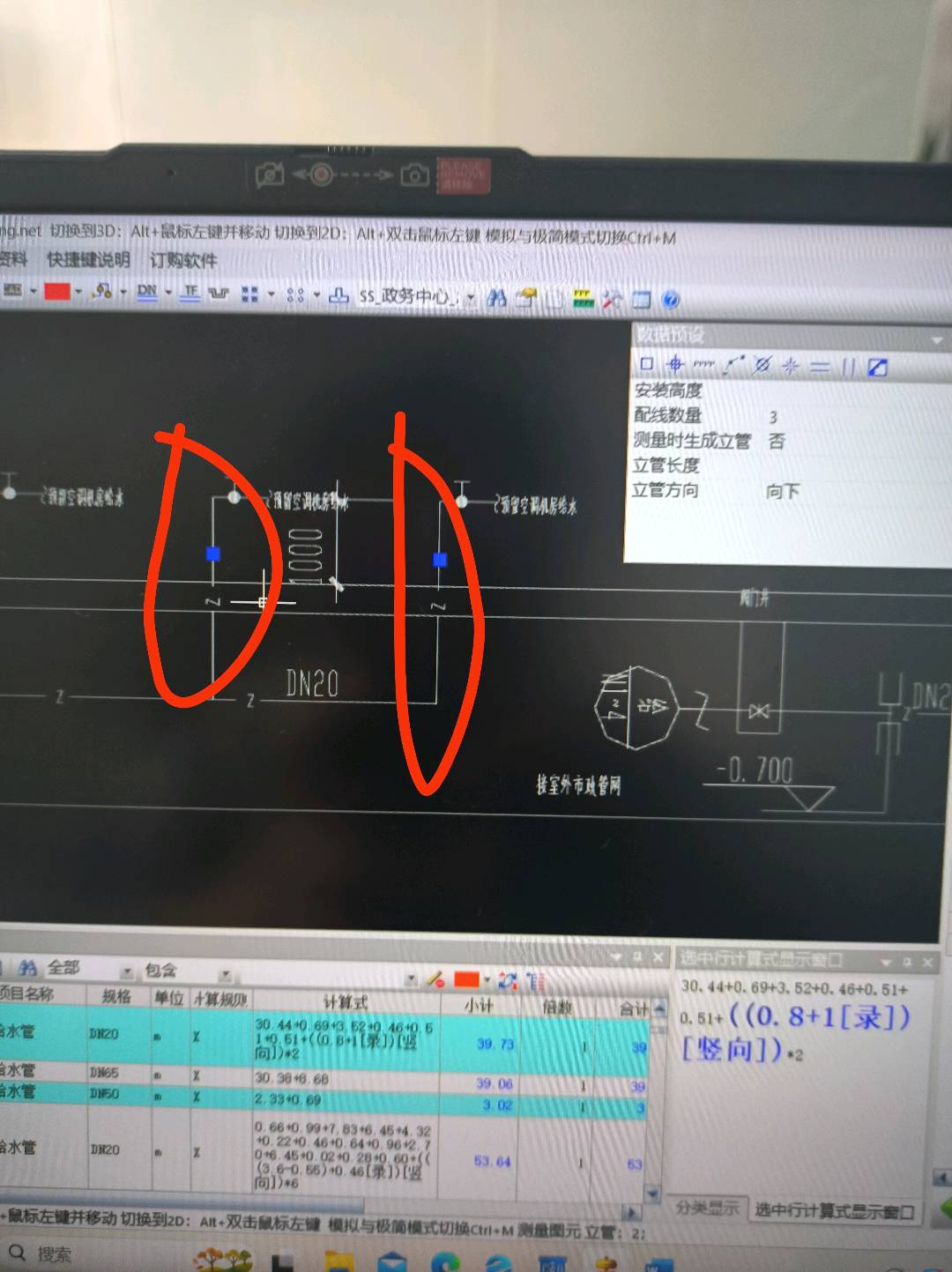Click the table window icon beside help
This screenshot has height=1272, width=952.
641,300
